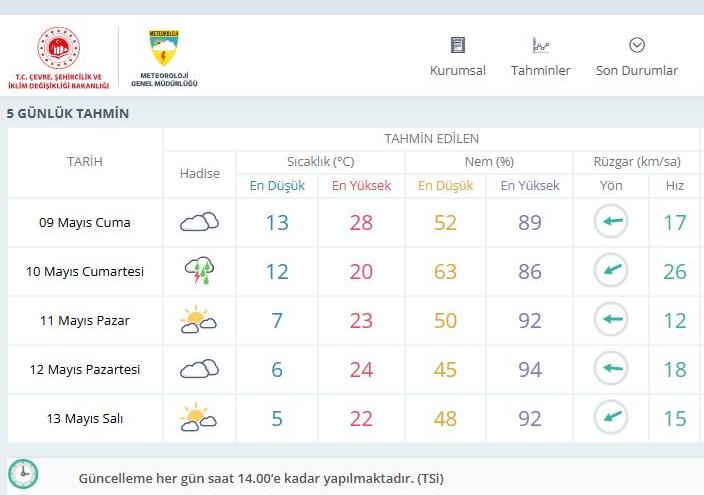Screen dimensions: 704x495
Task: Click the Meteoroloji Genel Müdürlüğü shield logo
Action: tap(164, 48)
